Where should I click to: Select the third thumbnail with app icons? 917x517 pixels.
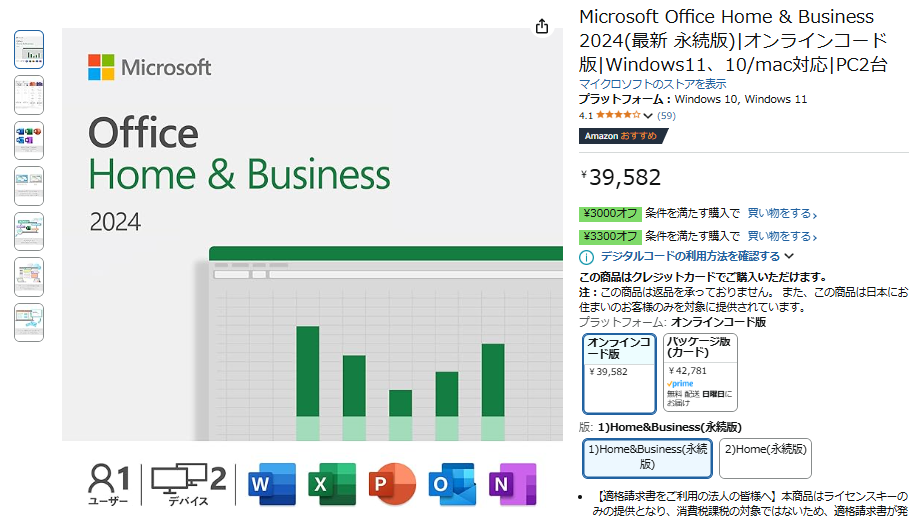[29, 140]
